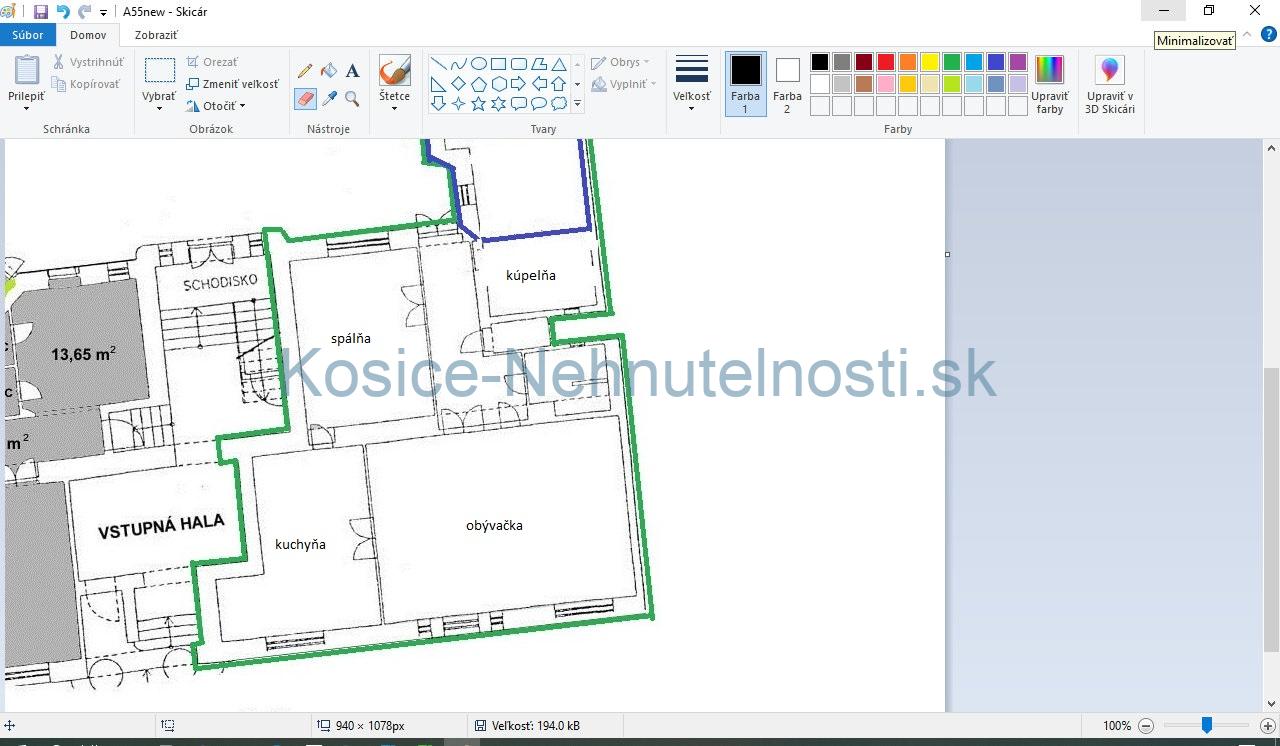Select the Color picker eyedropper tool
Screen dimensions: 1280x746
[x=329, y=99]
